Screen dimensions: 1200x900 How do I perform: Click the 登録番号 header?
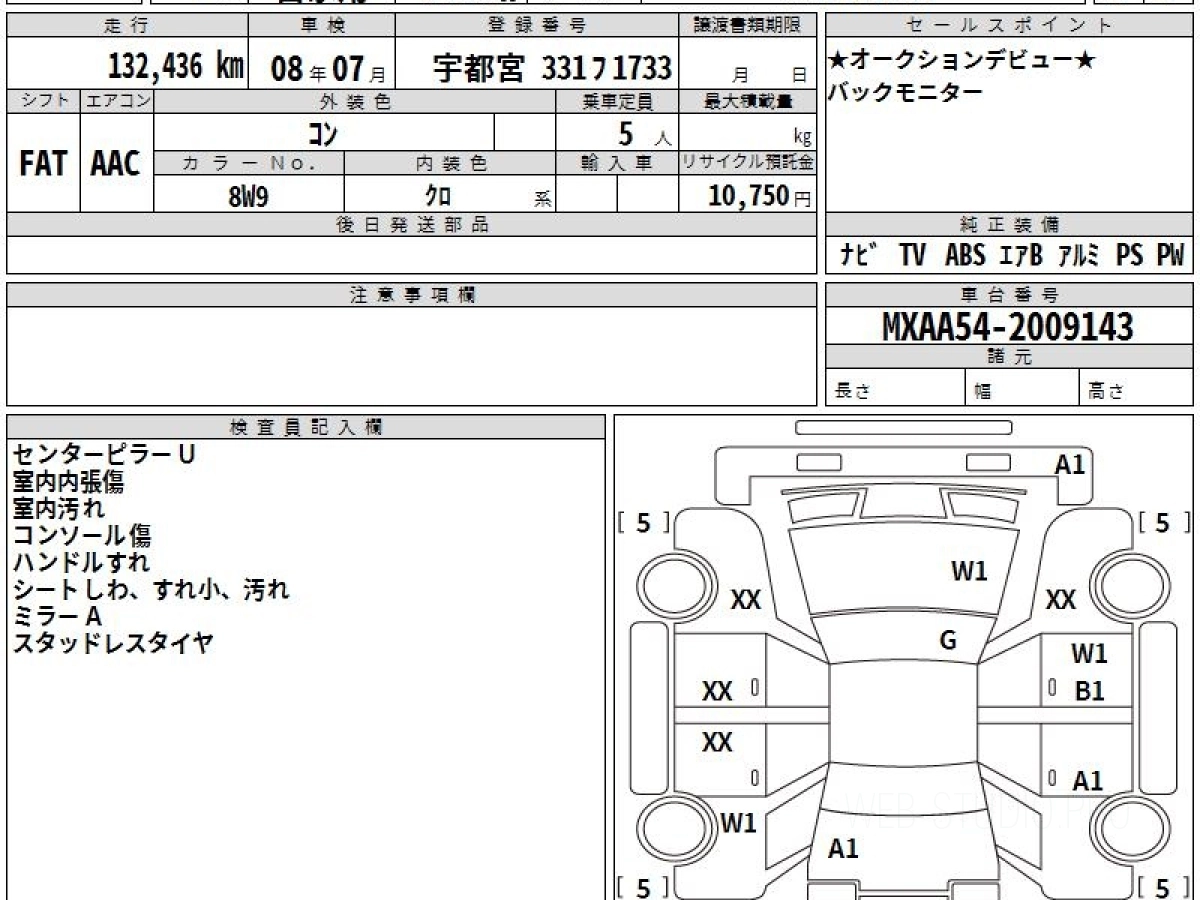[x=539, y=26]
